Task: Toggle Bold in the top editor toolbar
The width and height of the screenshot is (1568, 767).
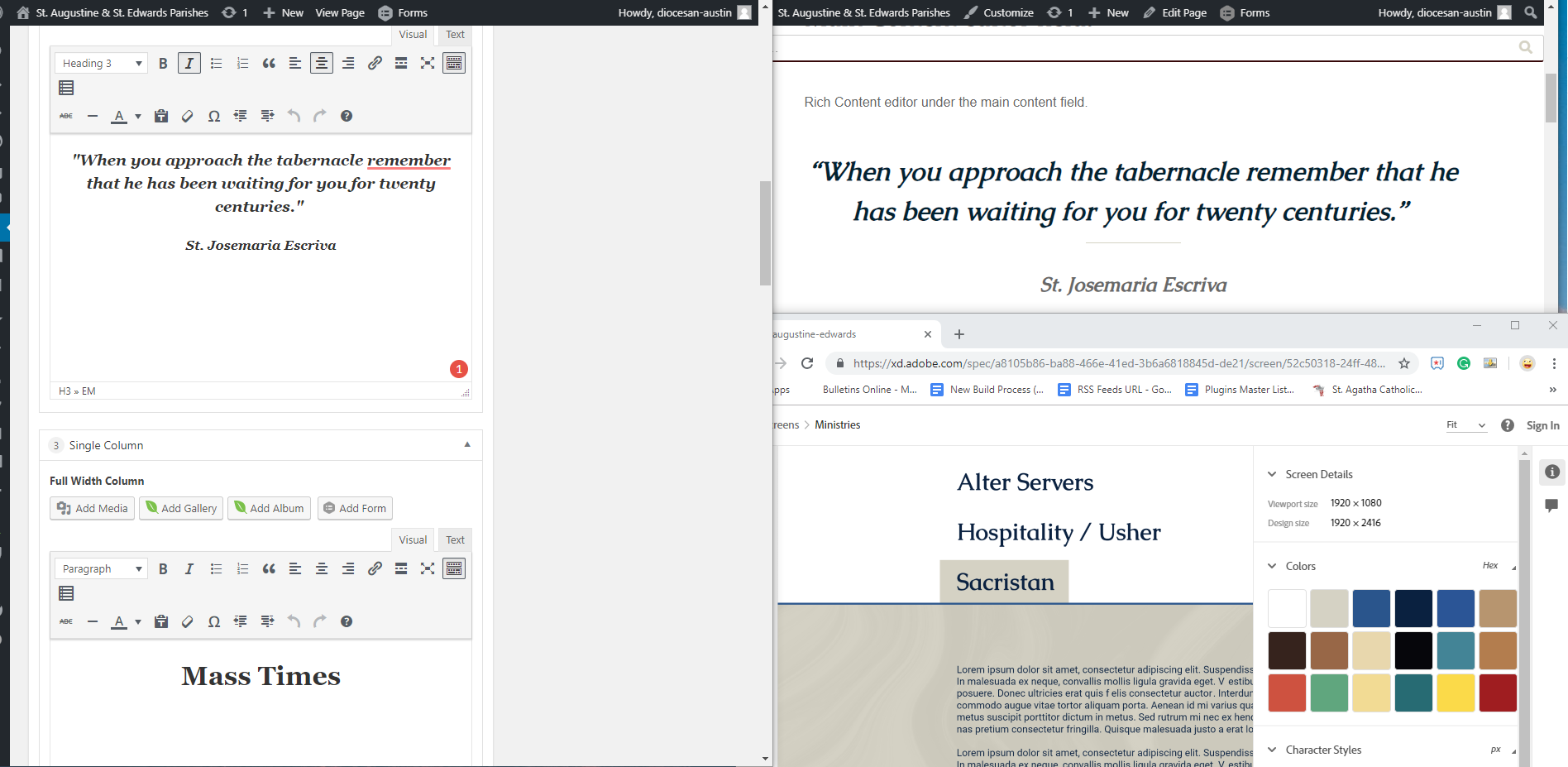Action: [x=163, y=64]
